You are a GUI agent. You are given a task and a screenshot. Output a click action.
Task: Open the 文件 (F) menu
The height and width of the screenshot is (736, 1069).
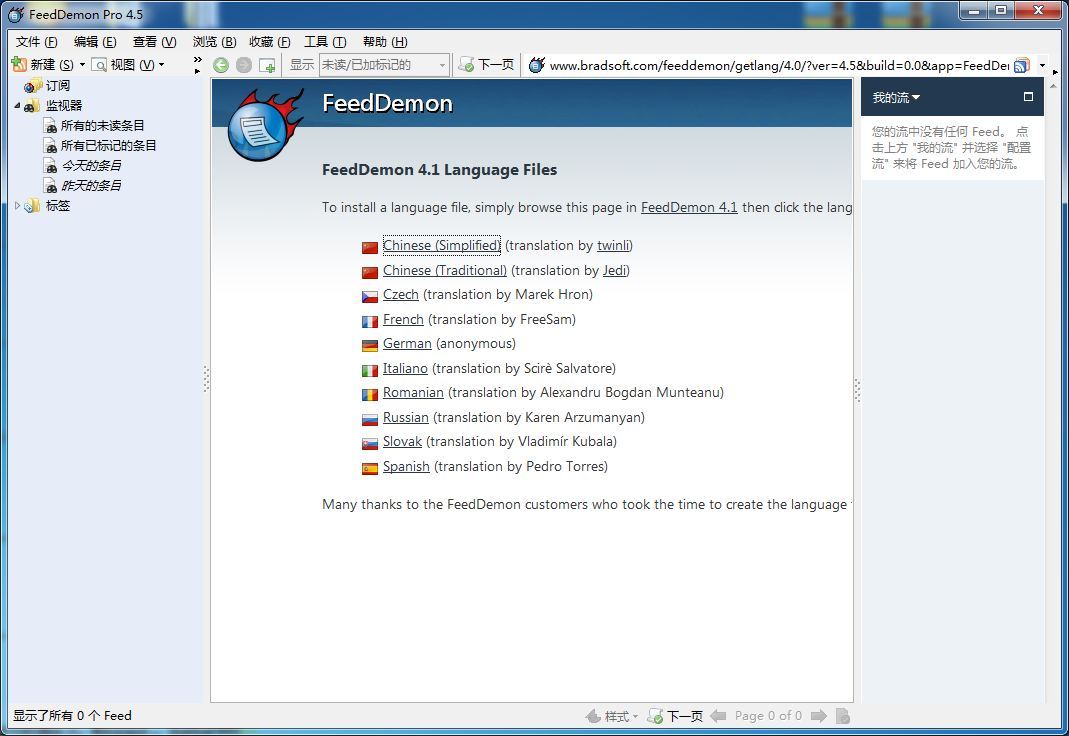tap(36, 42)
